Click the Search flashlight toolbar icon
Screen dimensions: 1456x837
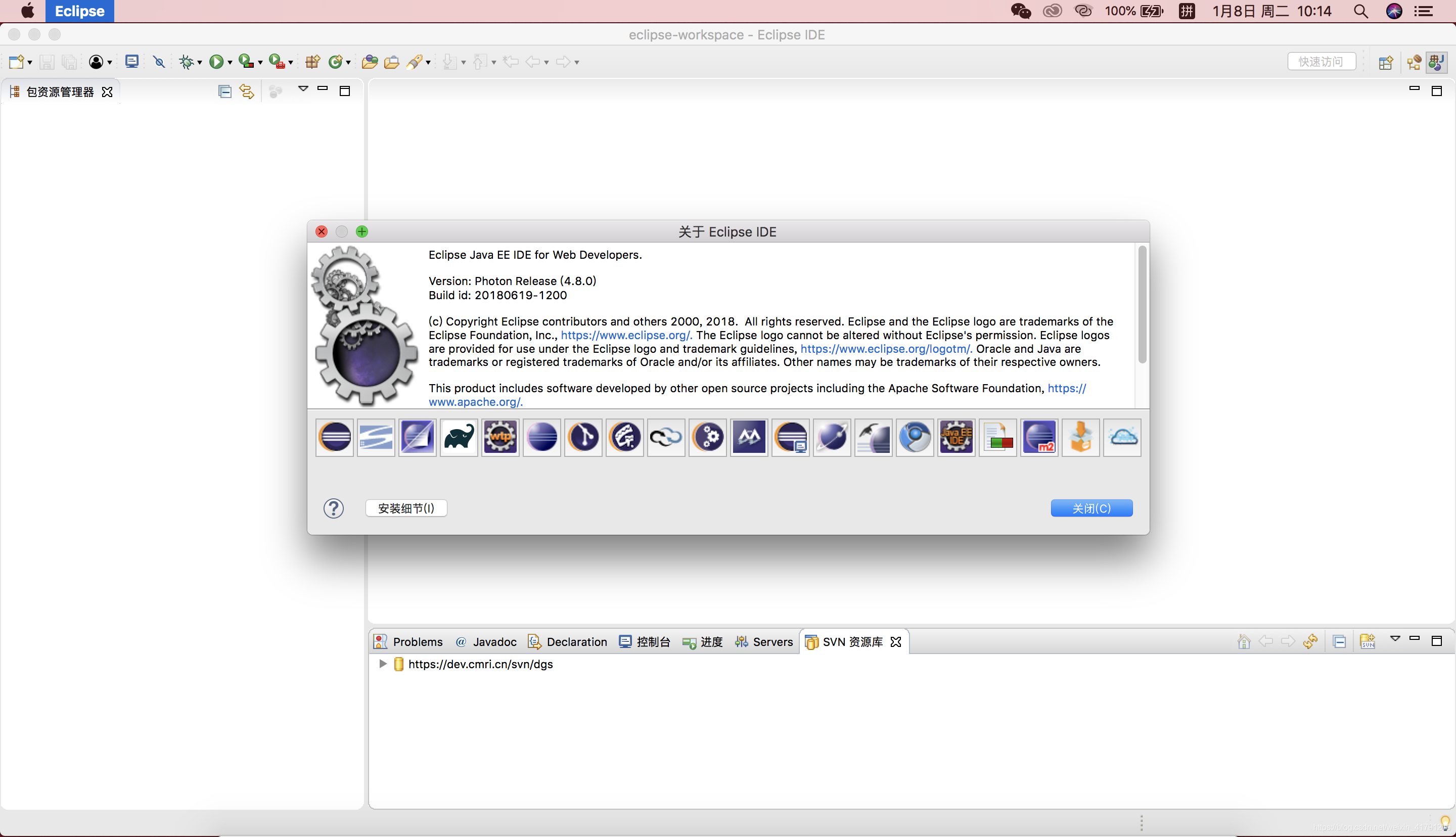[x=415, y=62]
